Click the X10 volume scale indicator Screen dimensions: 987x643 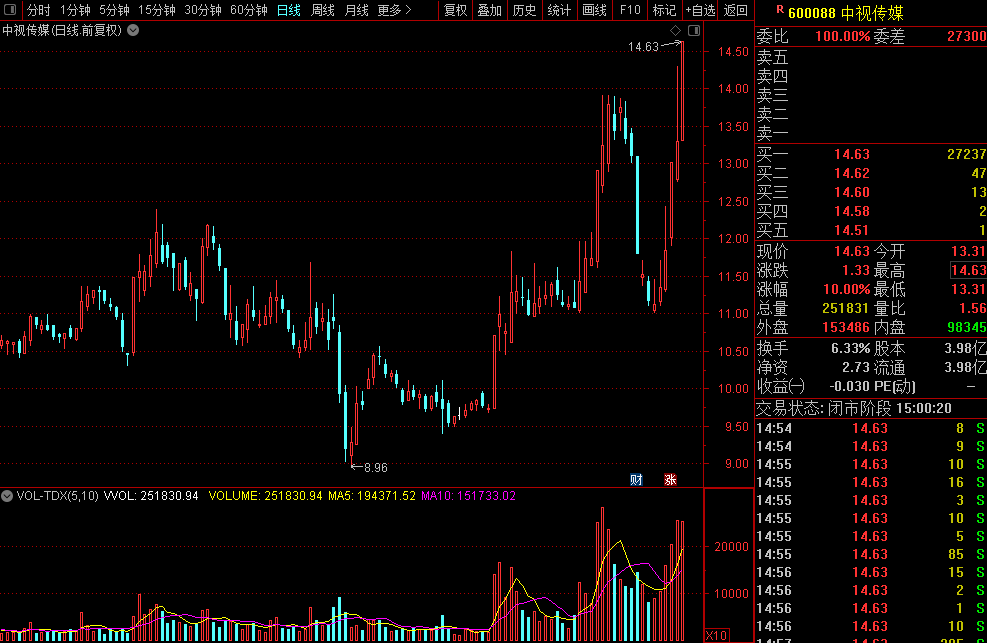pyautogui.click(x=716, y=635)
